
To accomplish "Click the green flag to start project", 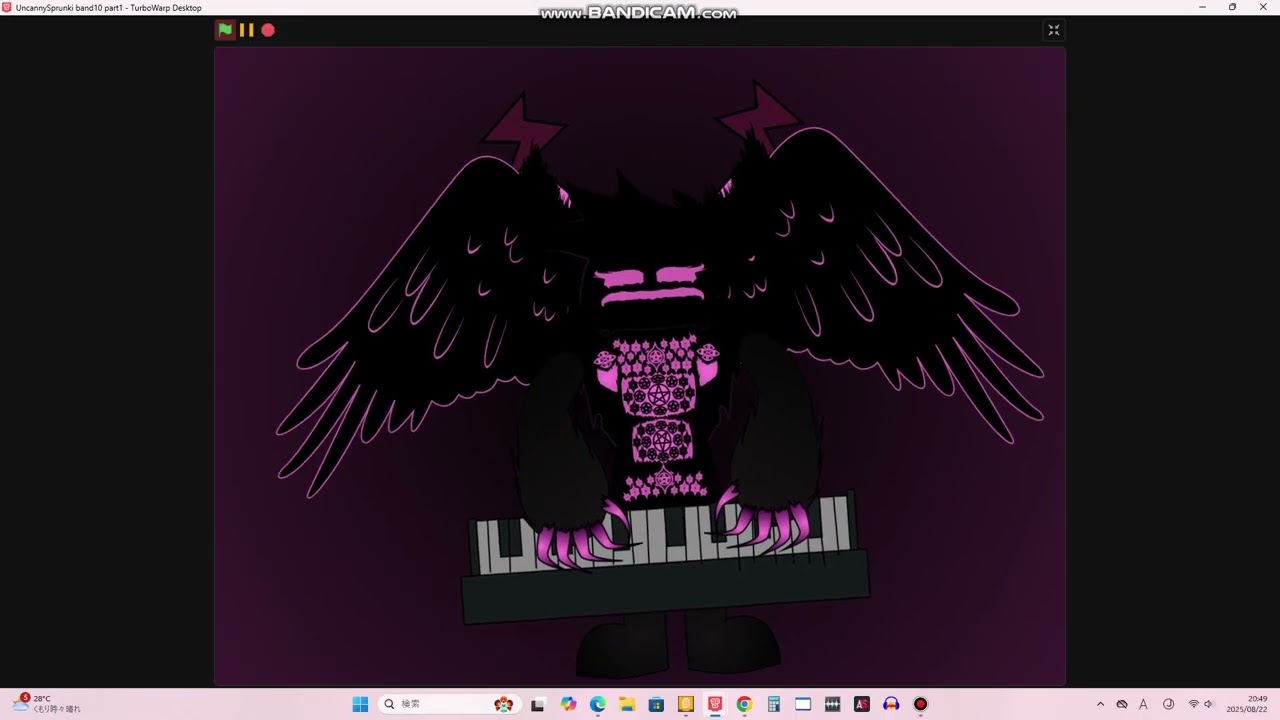I will point(225,30).
